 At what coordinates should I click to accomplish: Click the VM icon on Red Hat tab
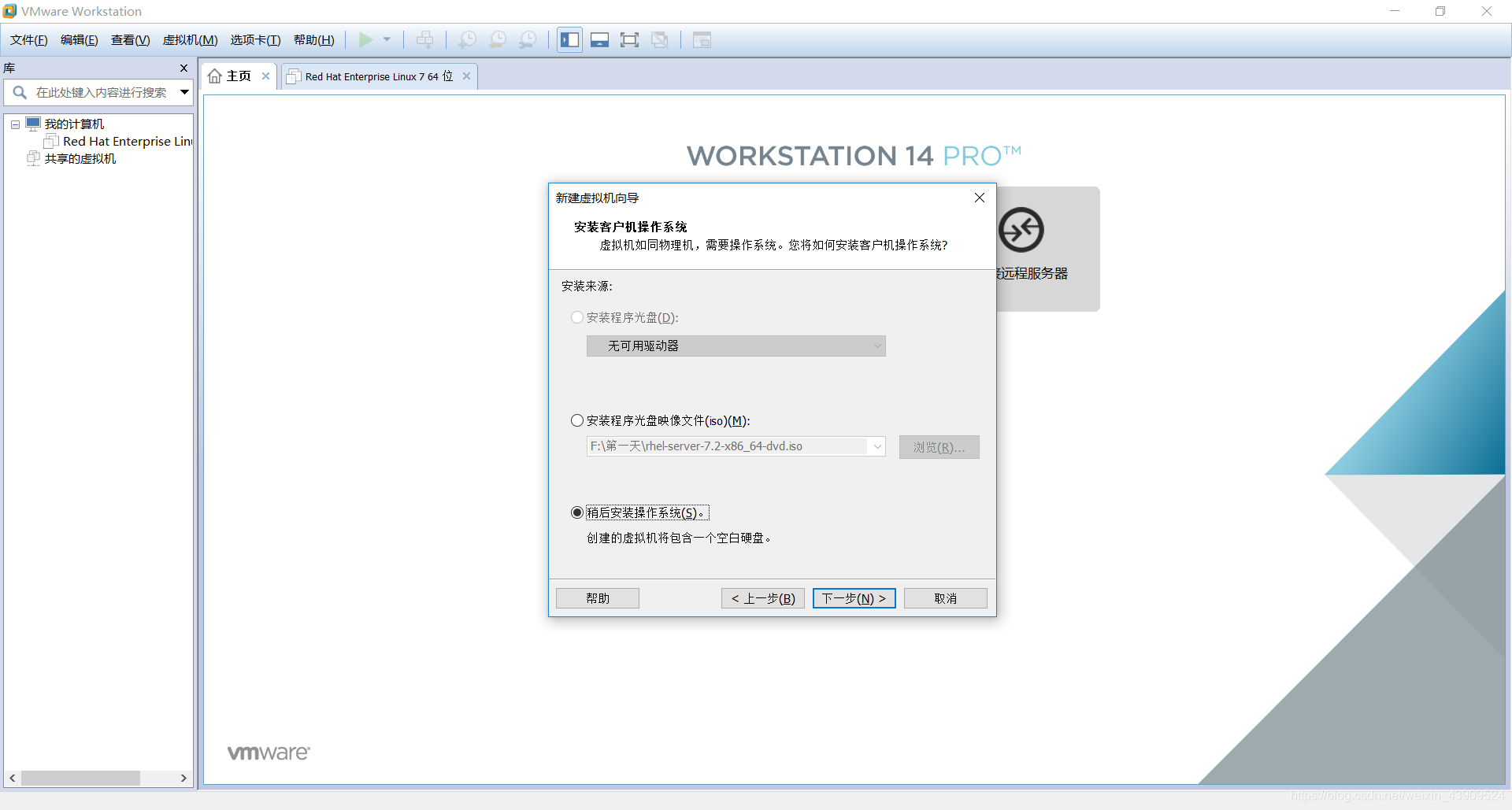pyautogui.click(x=294, y=76)
